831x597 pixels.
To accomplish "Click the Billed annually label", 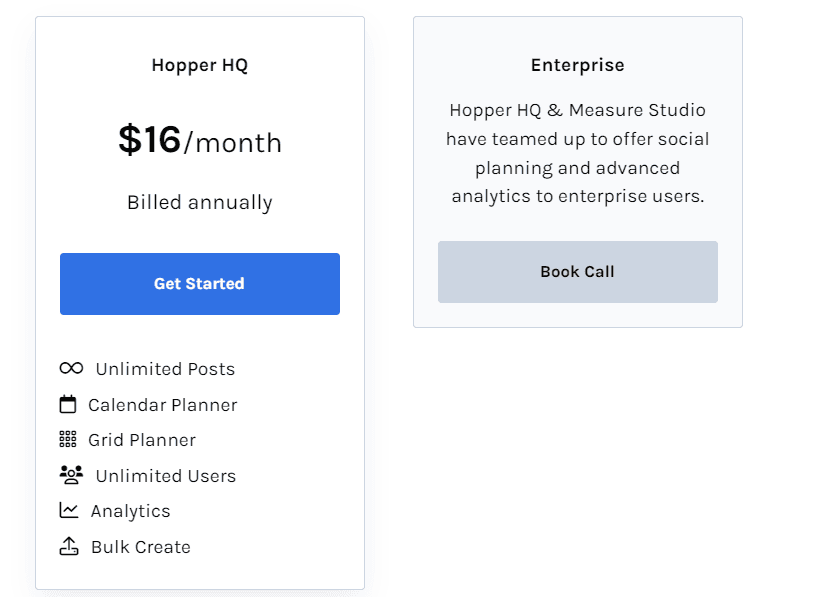I will point(199,201).
